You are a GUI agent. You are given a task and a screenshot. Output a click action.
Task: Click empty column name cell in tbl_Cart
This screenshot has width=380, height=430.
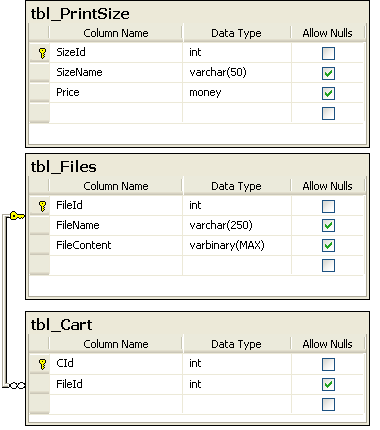[x=116, y=404]
